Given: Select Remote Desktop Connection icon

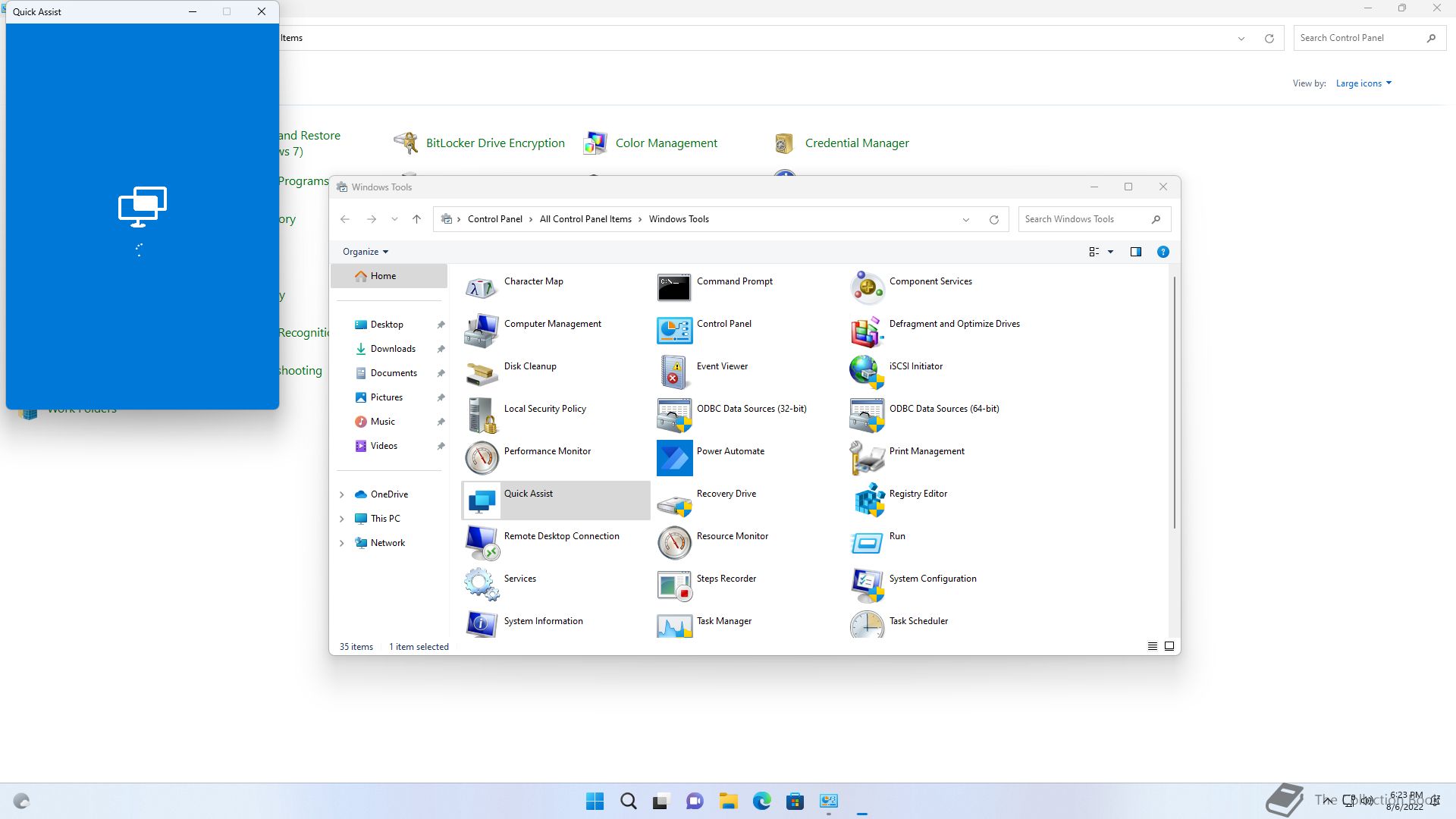Looking at the screenshot, I should pyautogui.click(x=481, y=543).
